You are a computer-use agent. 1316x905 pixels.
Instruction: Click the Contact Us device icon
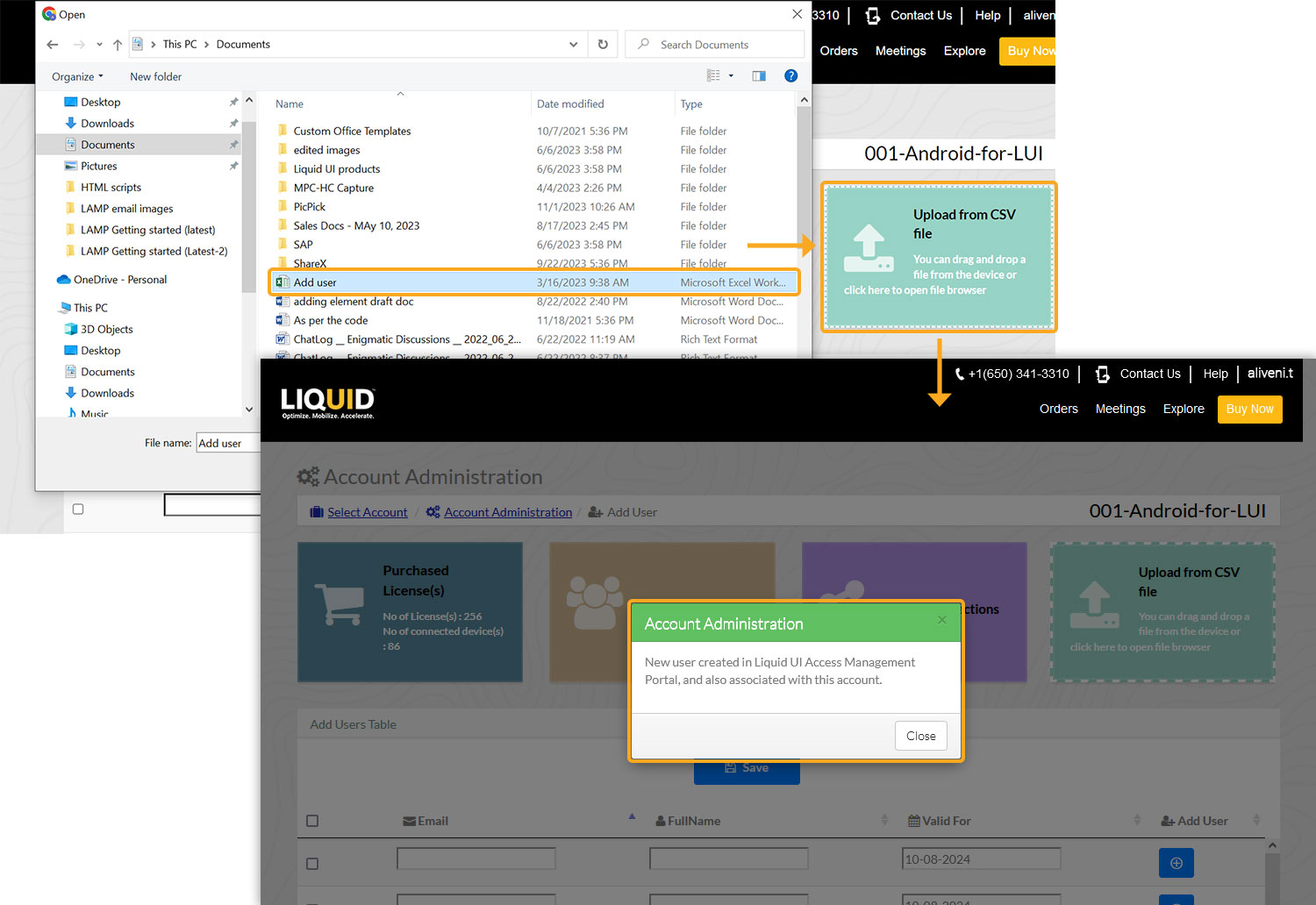click(x=1103, y=374)
